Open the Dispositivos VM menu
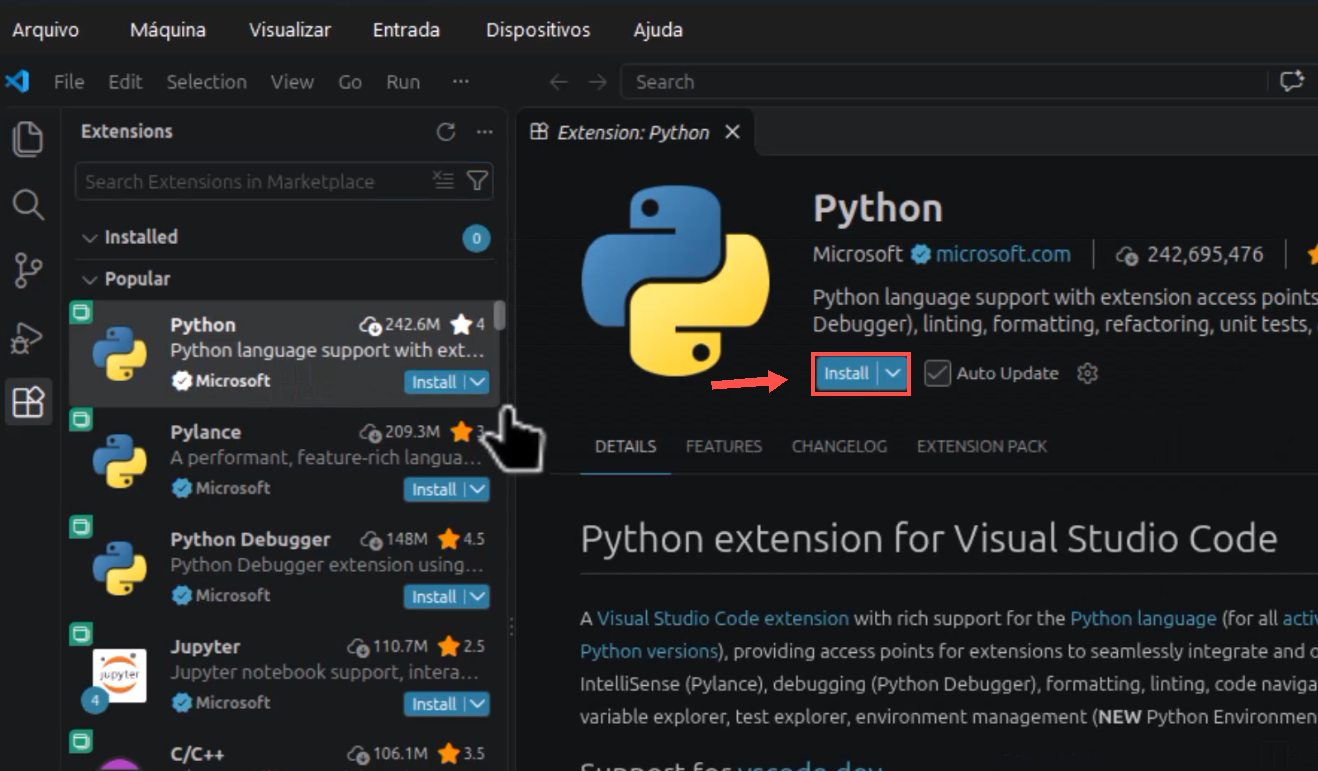The width and height of the screenshot is (1318, 771). (538, 29)
